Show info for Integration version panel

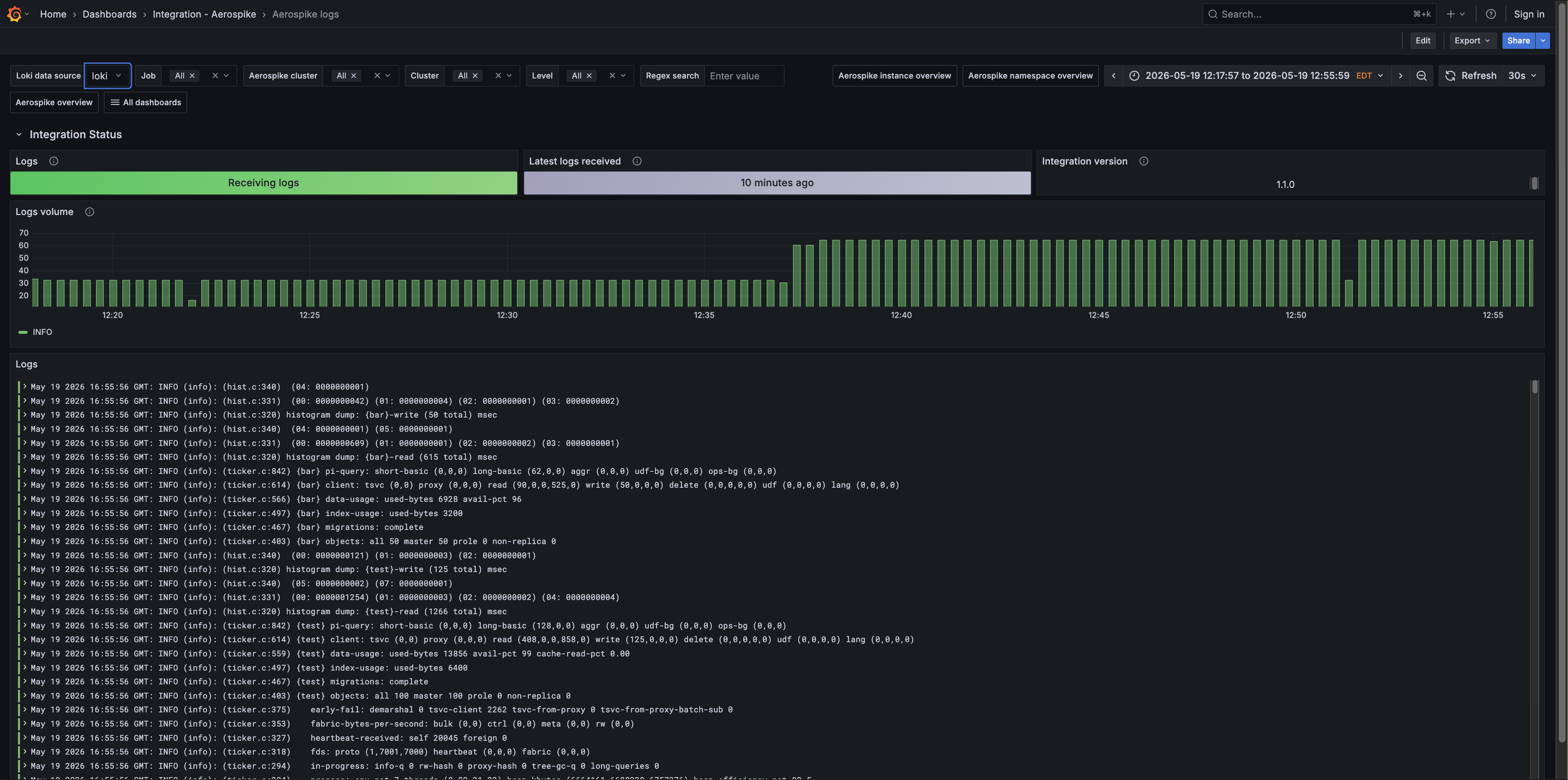point(1143,161)
